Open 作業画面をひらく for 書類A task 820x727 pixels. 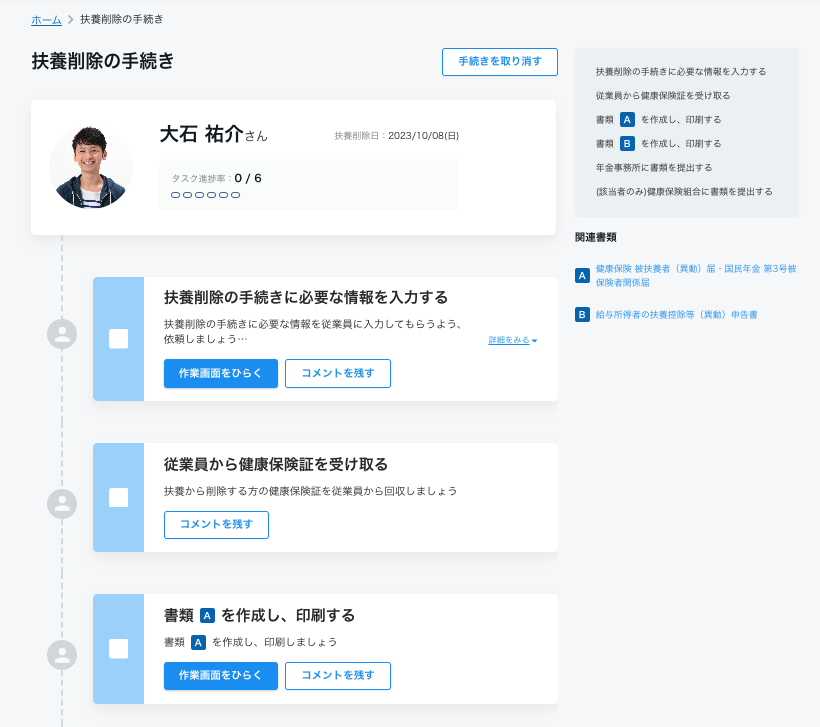pyautogui.click(x=221, y=676)
